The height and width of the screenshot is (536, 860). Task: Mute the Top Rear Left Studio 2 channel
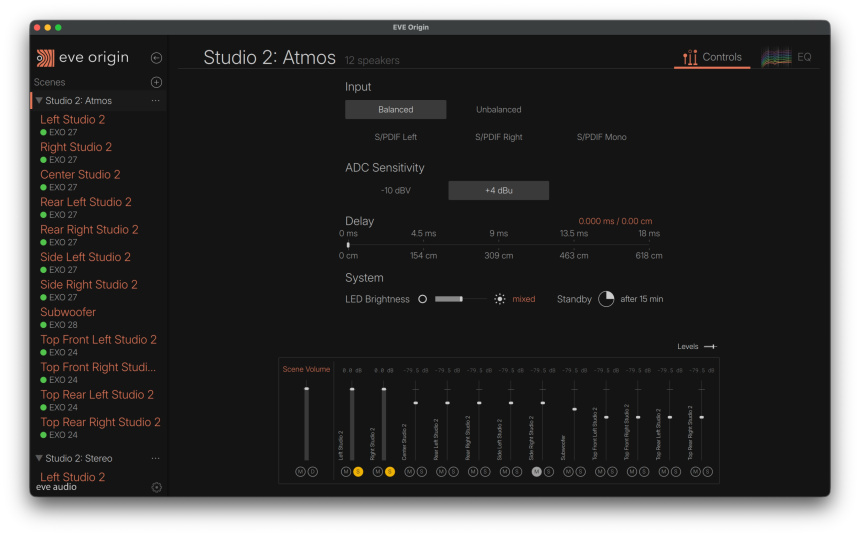click(x=664, y=472)
